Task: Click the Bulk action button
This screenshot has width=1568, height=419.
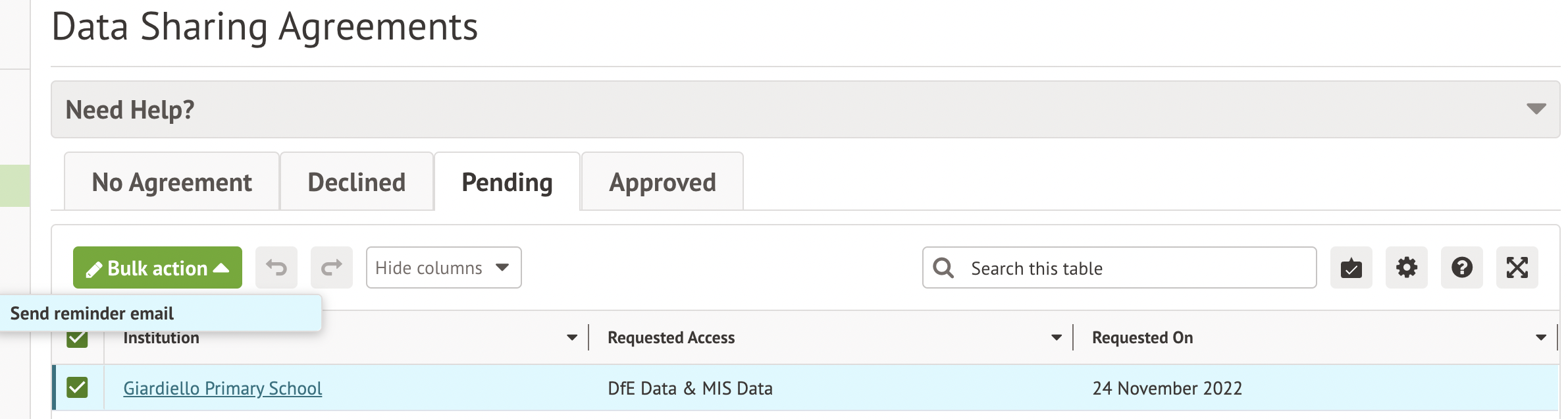Action: [157, 267]
